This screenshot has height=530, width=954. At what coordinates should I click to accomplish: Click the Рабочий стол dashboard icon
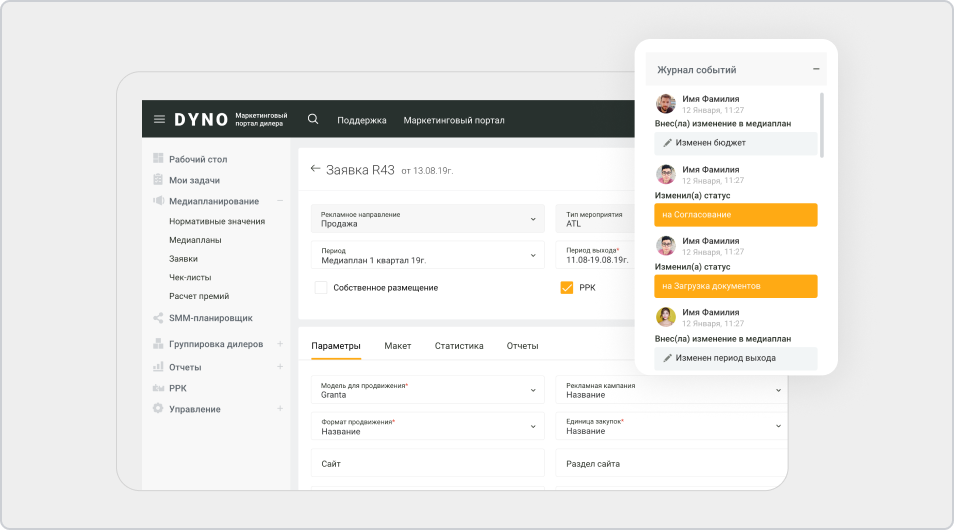click(x=158, y=159)
